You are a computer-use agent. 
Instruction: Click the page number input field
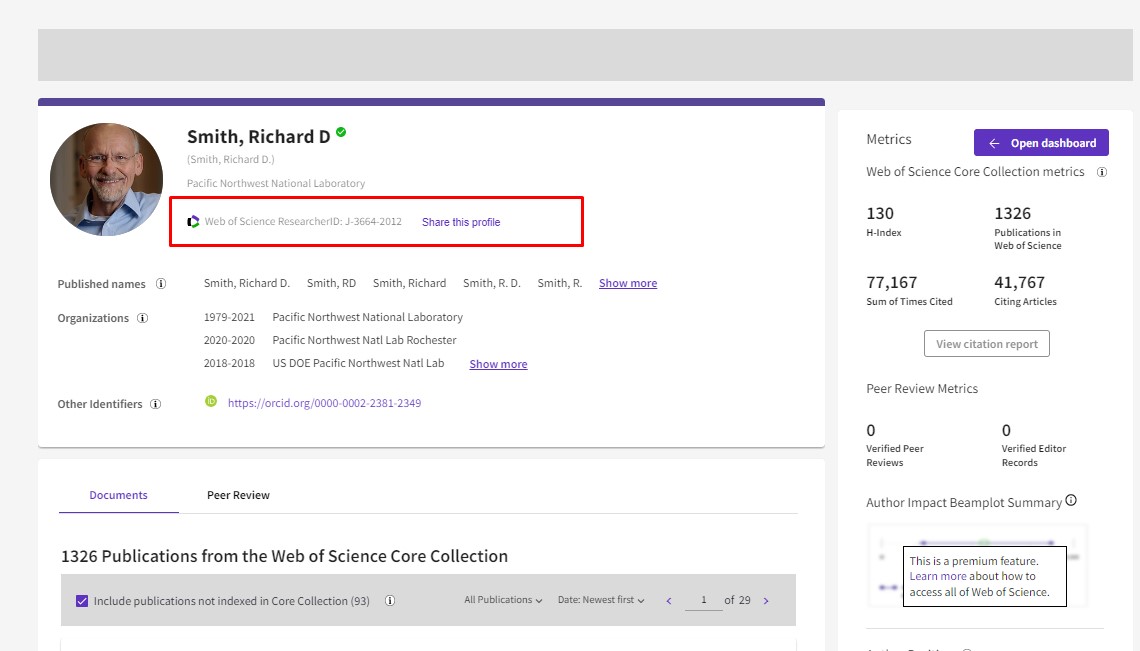tap(703, 600)
